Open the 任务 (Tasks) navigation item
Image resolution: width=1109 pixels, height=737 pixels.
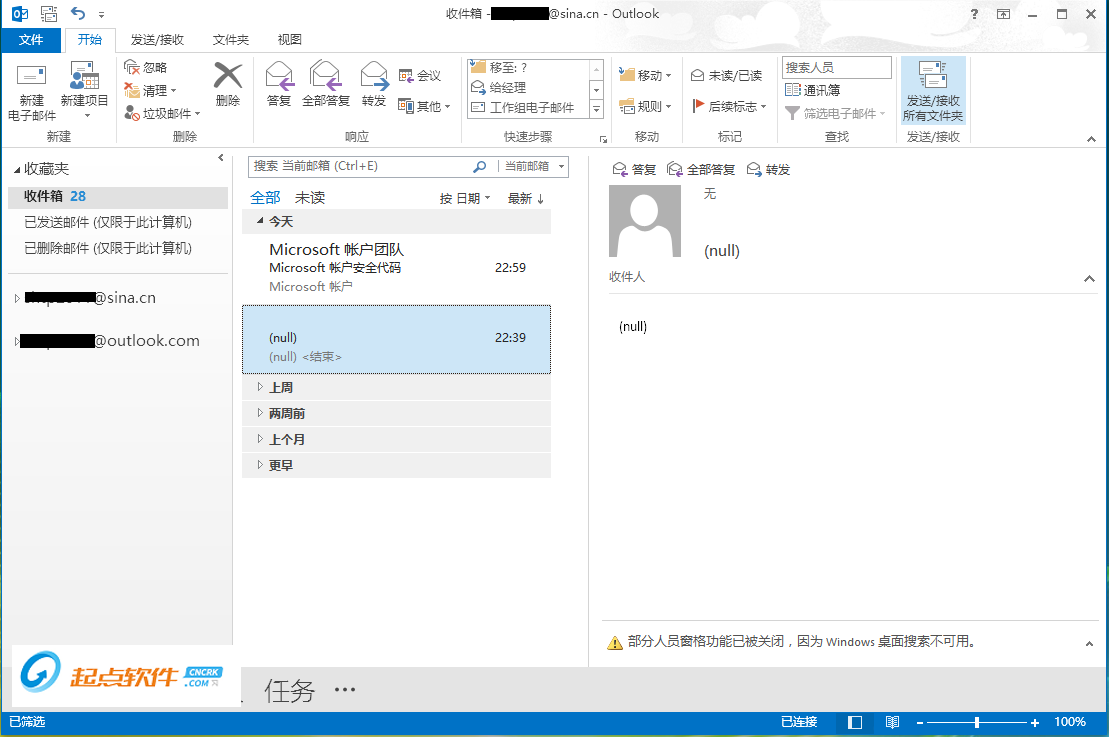pyautogui.click(x=289, y=690)
